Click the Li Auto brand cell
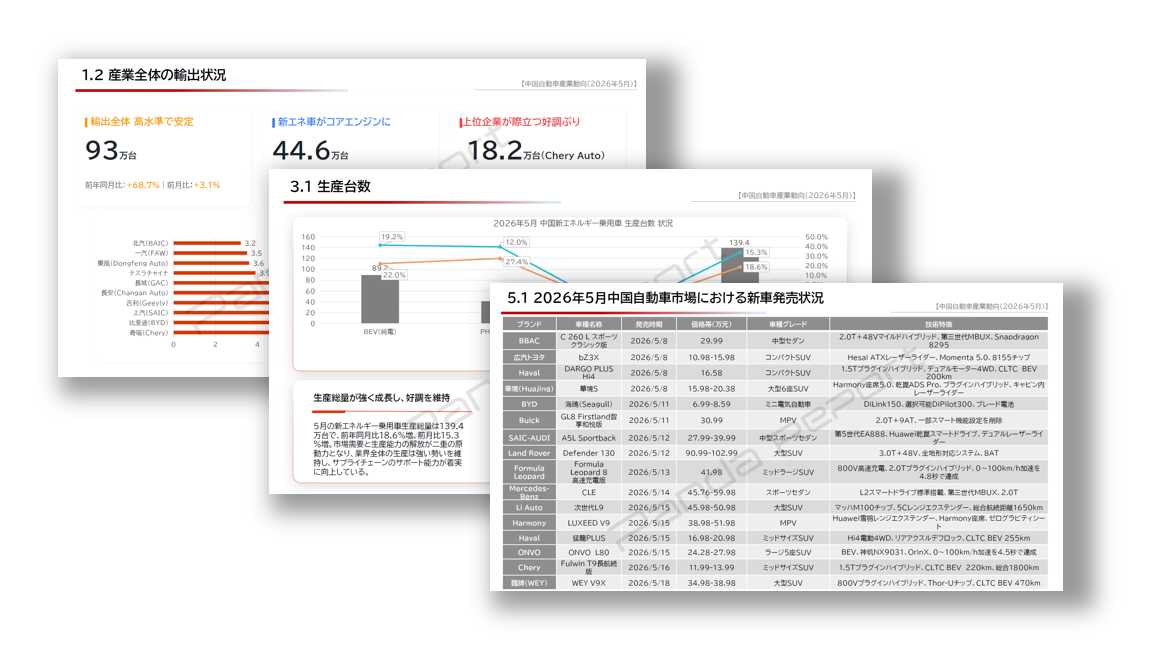The height and width of the screenshot is (658, 1159). pos(529,508)
